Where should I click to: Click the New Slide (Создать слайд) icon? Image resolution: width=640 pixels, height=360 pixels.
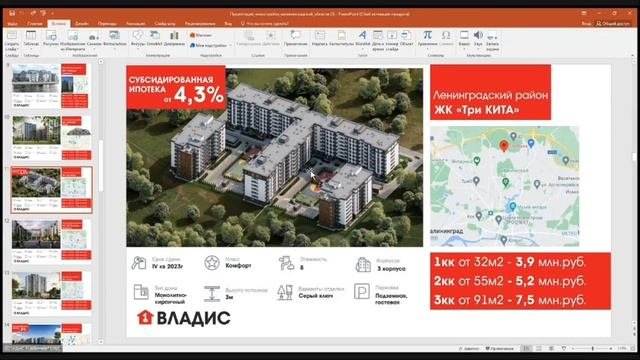[x=12, y=36]
